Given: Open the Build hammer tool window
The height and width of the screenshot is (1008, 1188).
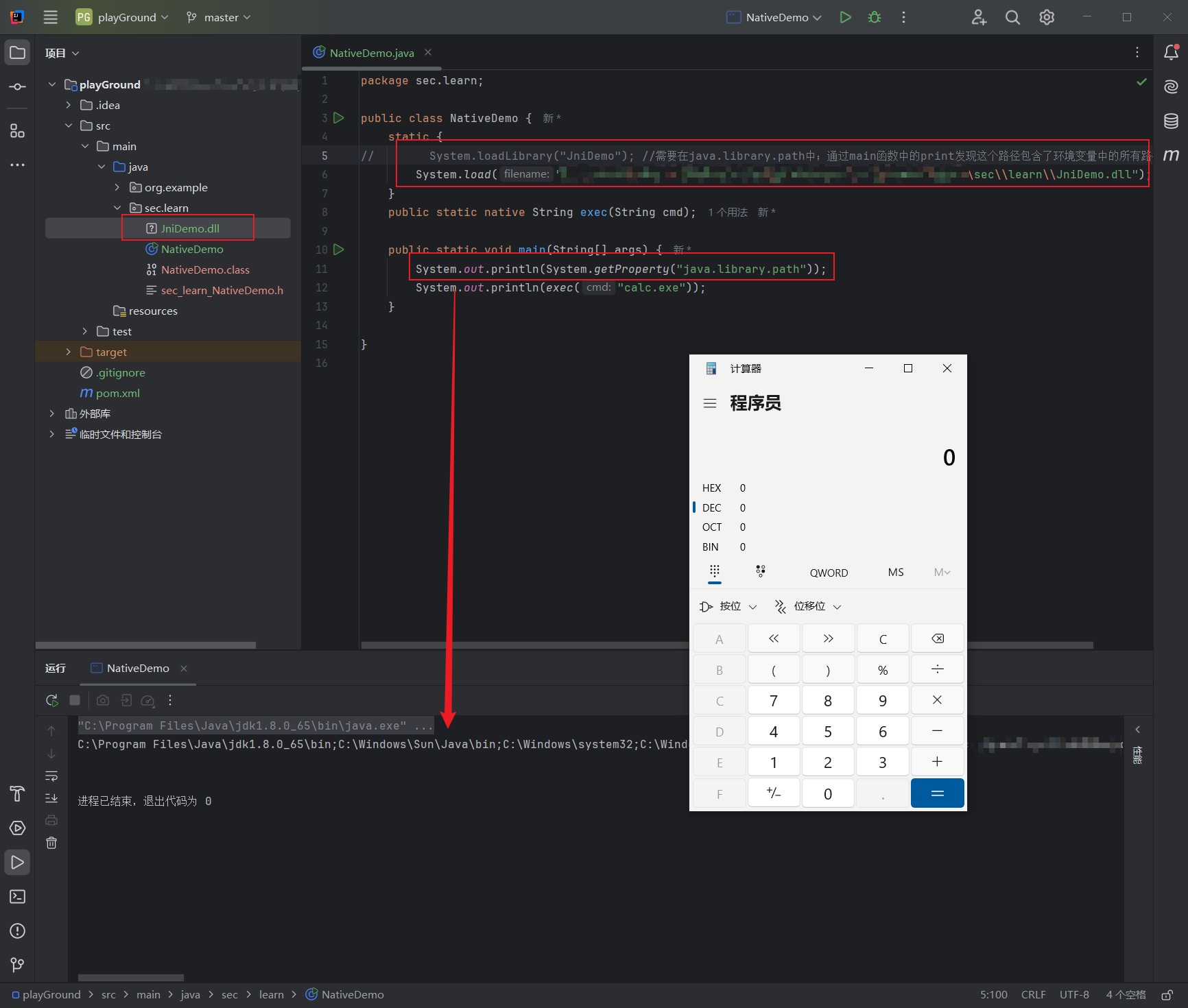Looking at the screenshot, I should coord(17,793).
